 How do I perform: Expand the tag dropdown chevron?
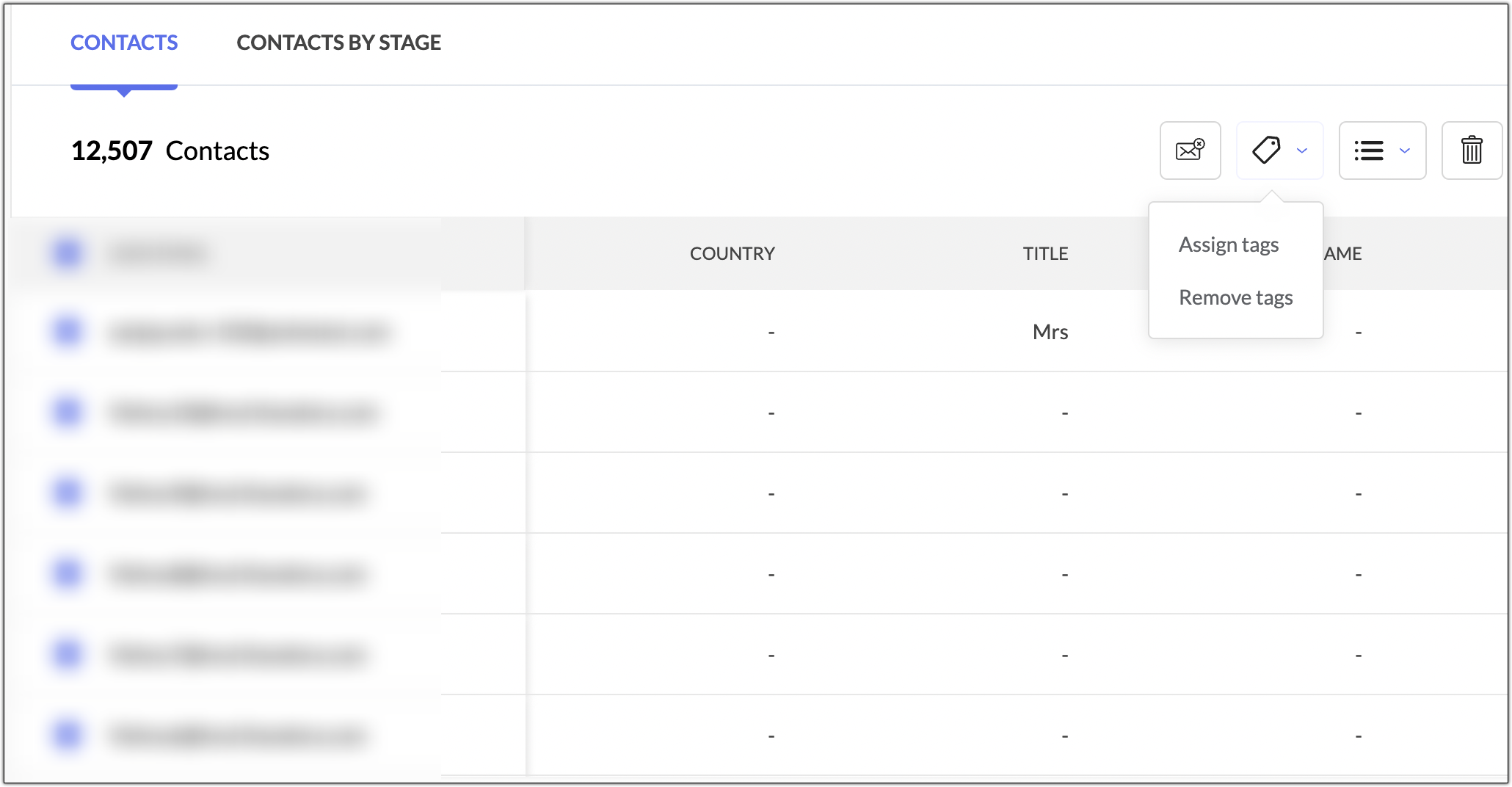pyautogui.click(x=1302, y=150)
